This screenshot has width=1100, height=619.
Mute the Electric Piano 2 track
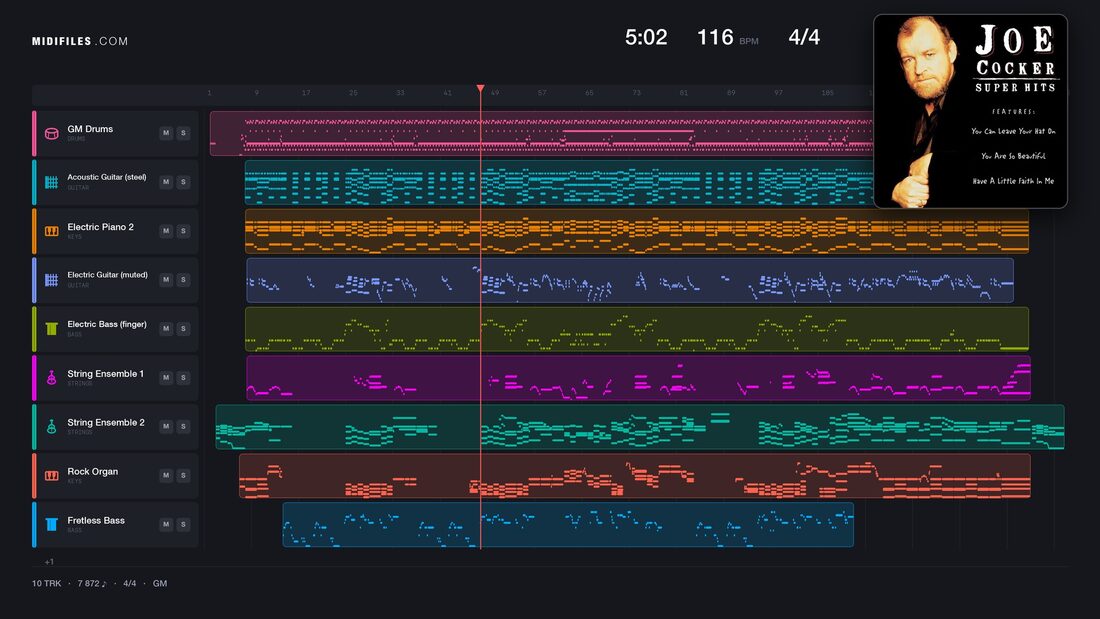(x=166, y=231)
